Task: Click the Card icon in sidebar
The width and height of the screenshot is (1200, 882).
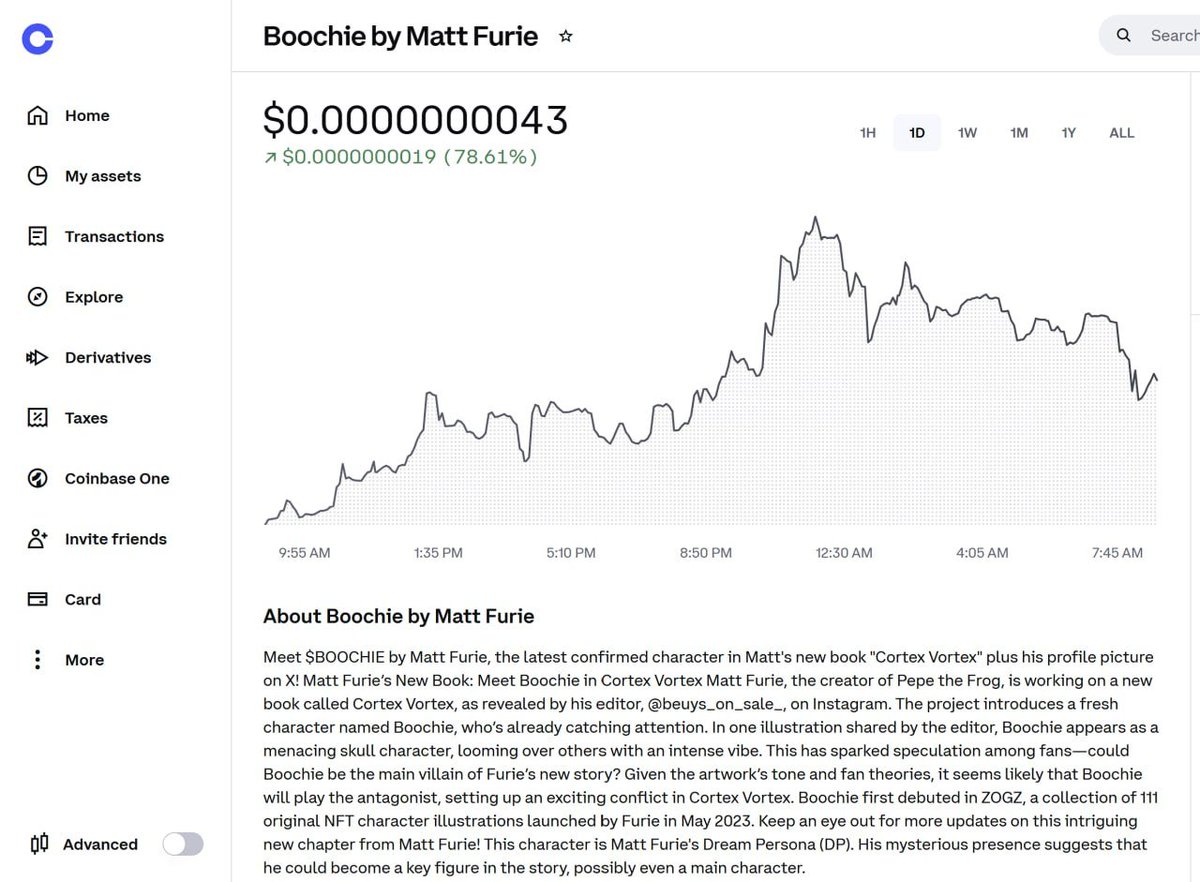Action: pos(37,600)
